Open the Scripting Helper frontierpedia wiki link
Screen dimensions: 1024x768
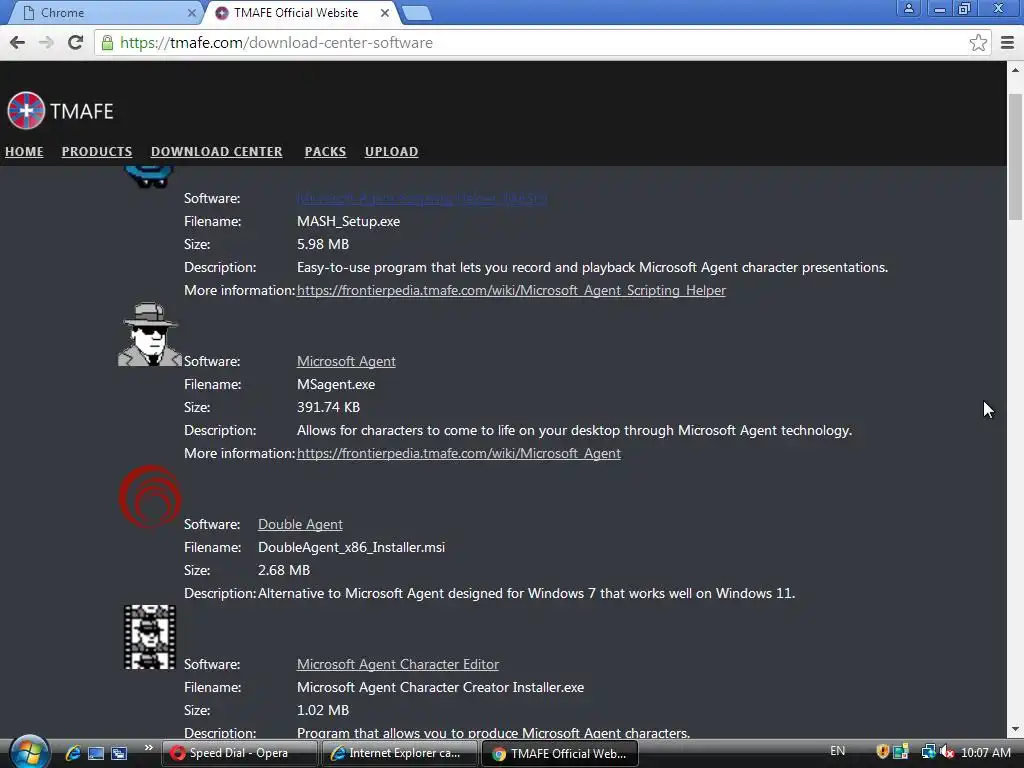(x=511, y=290)
